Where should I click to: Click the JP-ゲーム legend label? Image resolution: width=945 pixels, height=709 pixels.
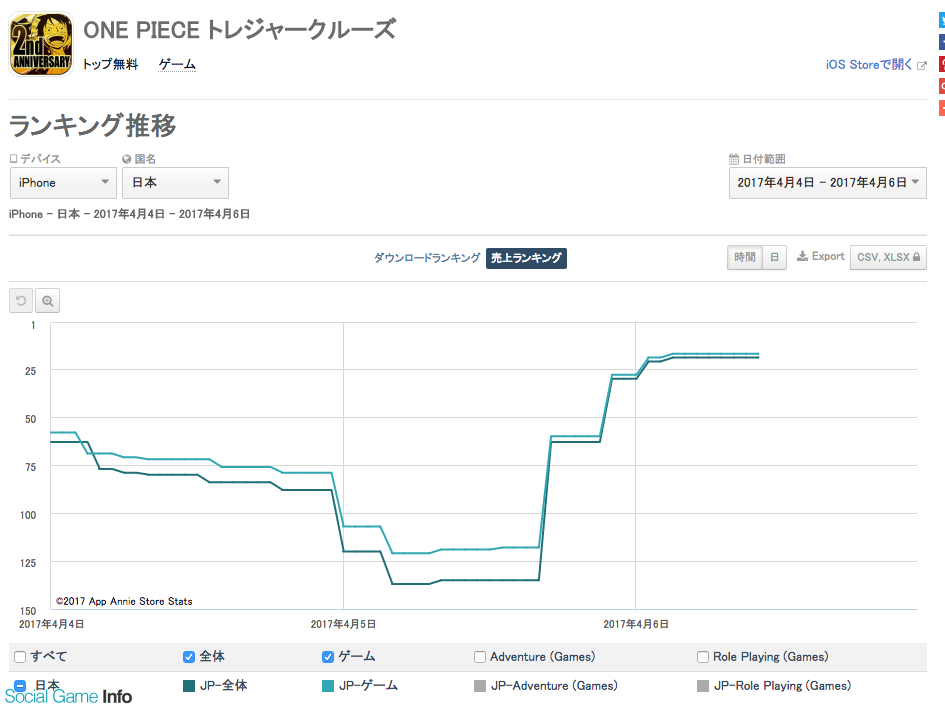(368, 686)
